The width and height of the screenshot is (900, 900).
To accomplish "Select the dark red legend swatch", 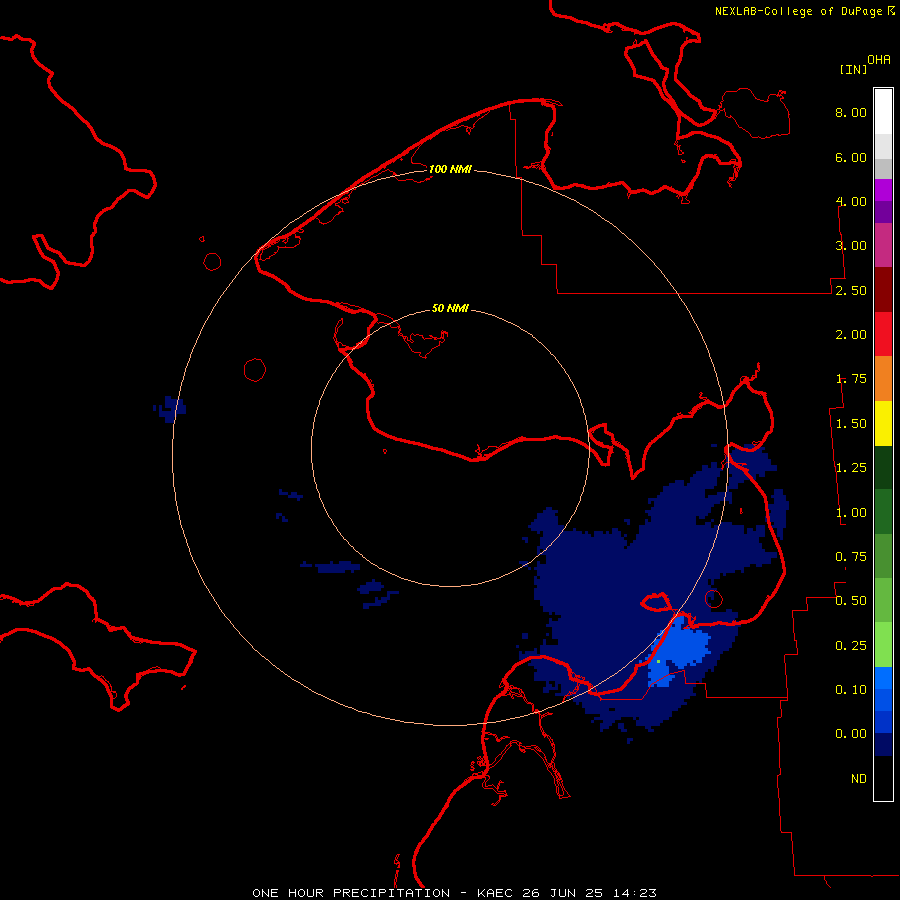I will tap(883, 290).
